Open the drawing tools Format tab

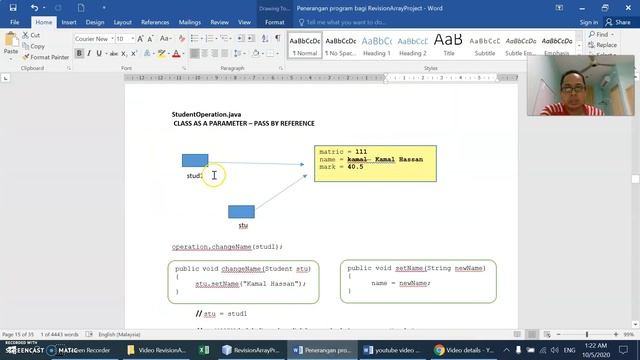pyautogui.click(x=274, y=22)
